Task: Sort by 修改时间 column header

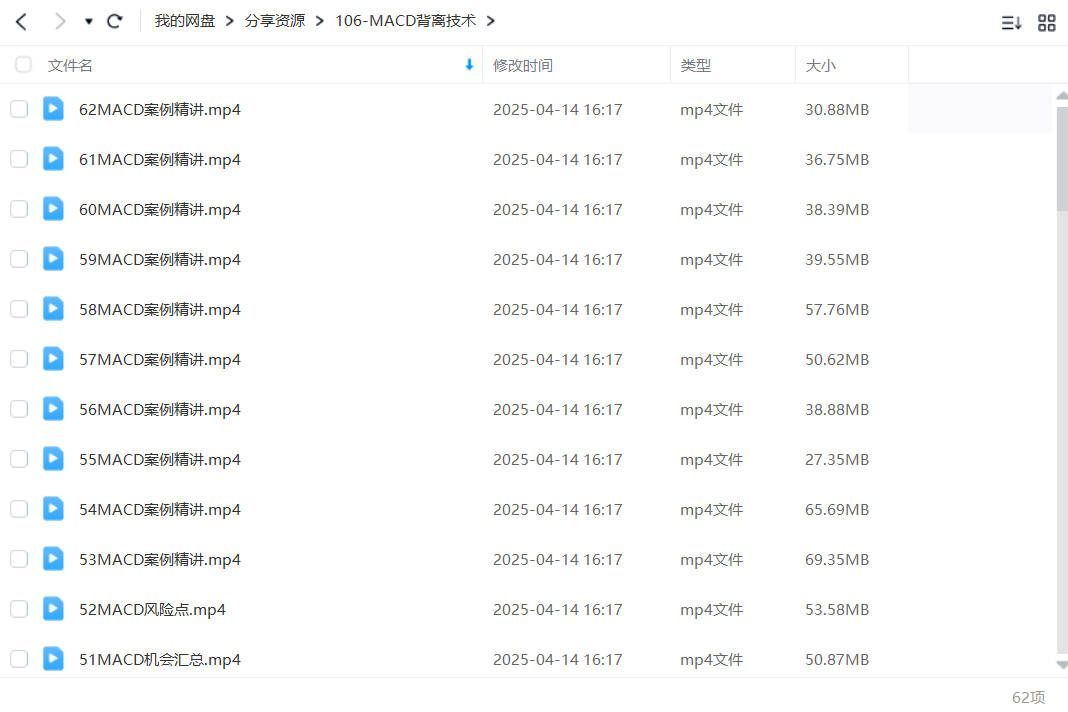Action: point(523,65)
